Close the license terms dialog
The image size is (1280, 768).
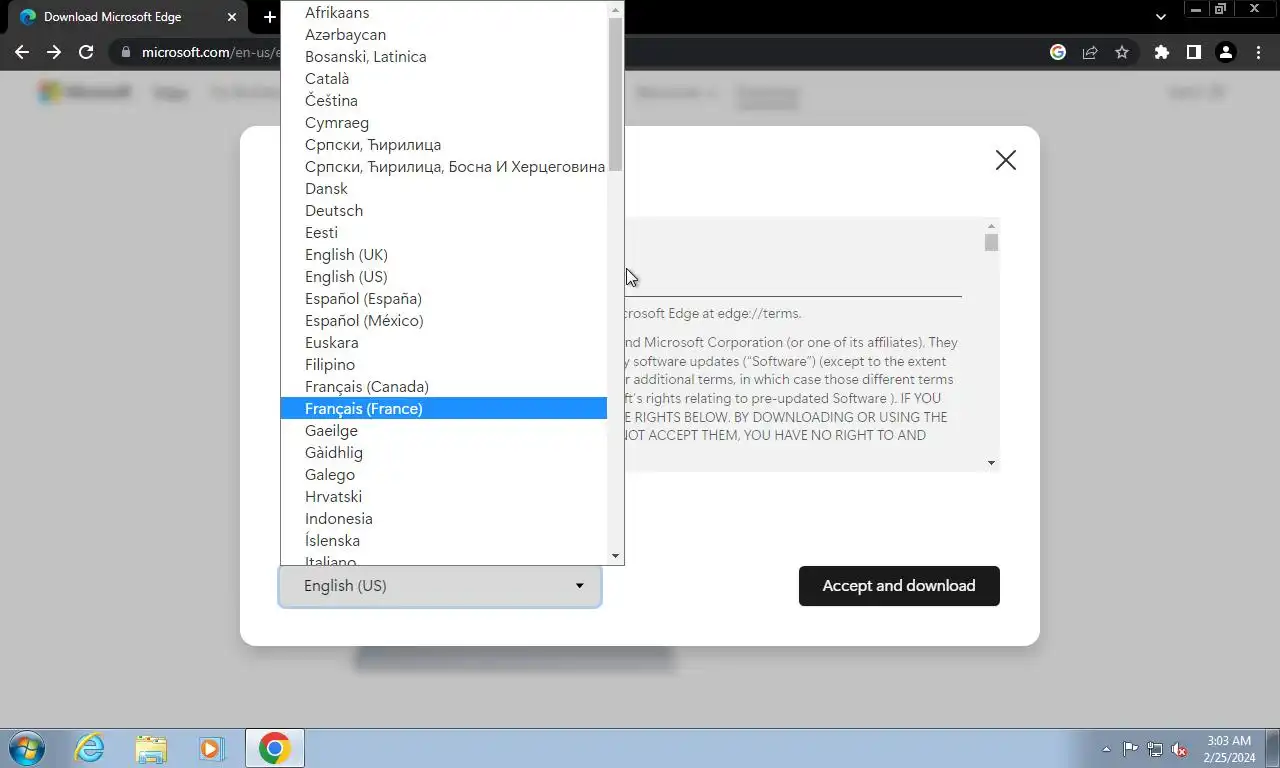(x=1006, y=160)
